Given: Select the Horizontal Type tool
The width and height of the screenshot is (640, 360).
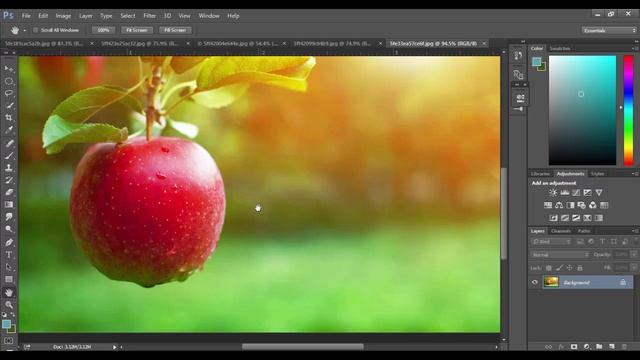Looking at the screenshot, I should 9,255.
